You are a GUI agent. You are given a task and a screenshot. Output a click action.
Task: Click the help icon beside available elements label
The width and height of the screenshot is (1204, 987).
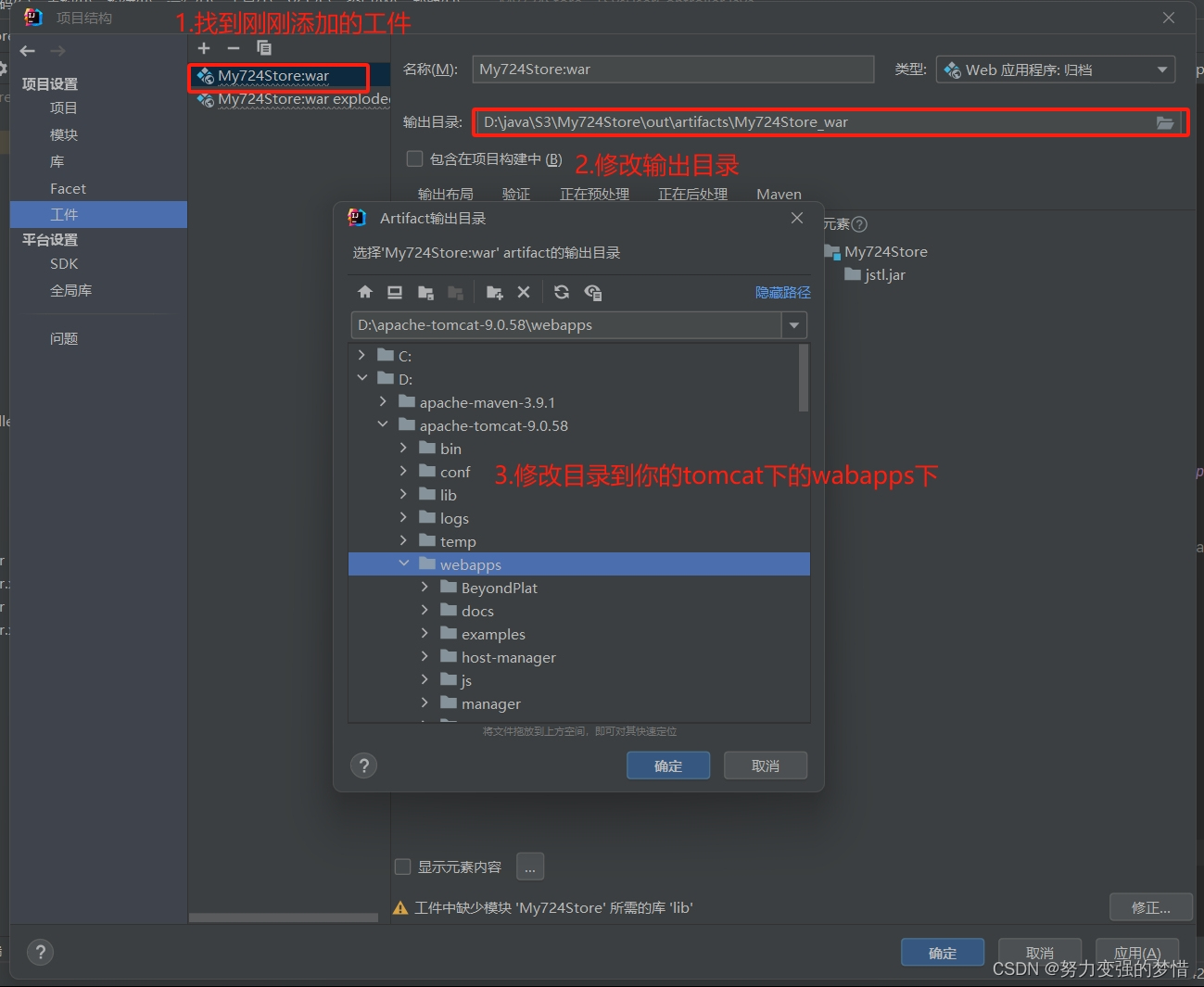[859, 224]
